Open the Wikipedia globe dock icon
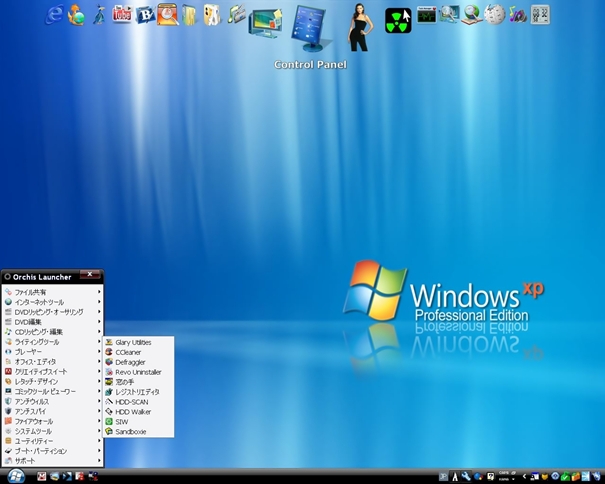 point(495,15)
